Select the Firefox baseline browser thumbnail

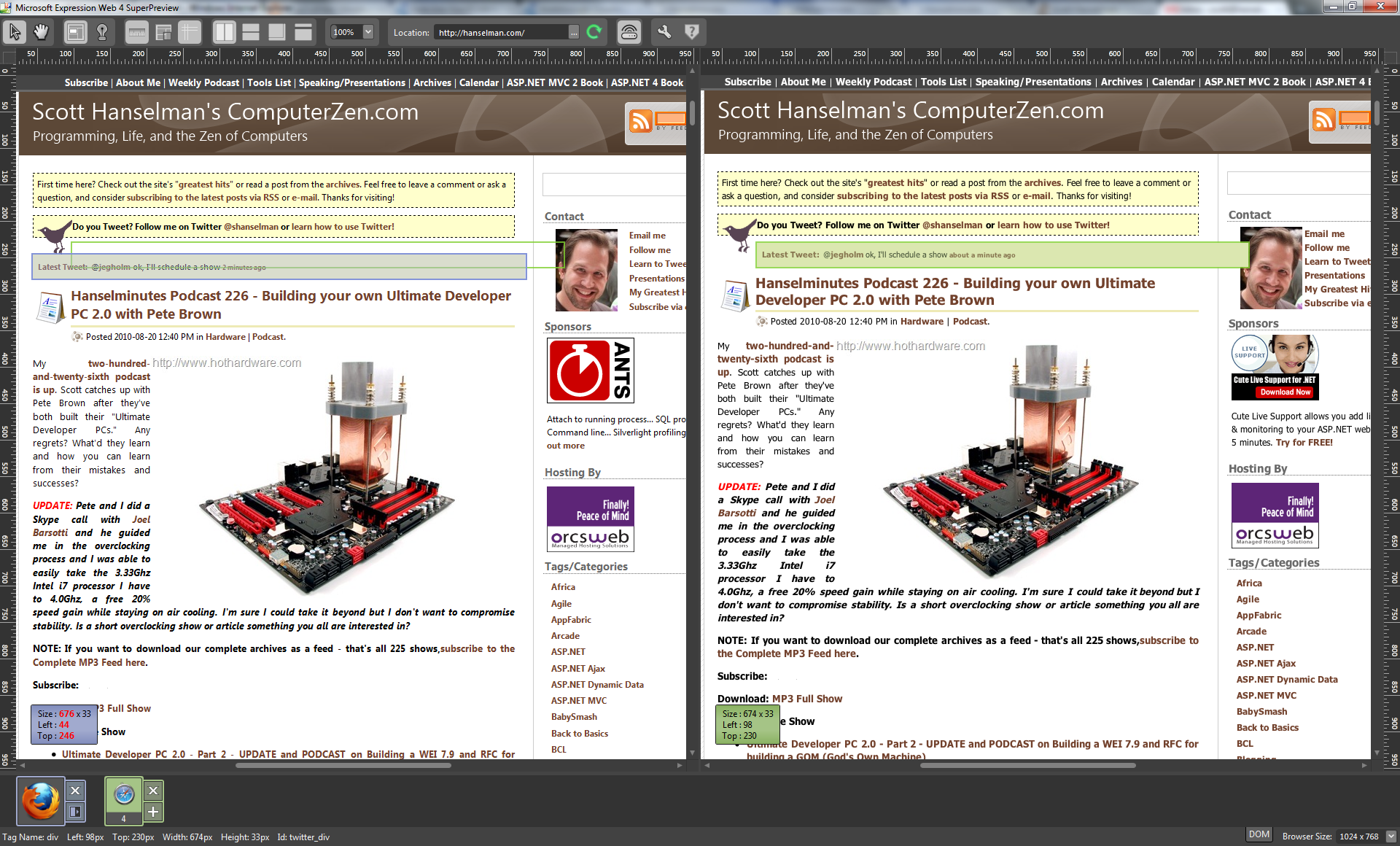(41, 801)
